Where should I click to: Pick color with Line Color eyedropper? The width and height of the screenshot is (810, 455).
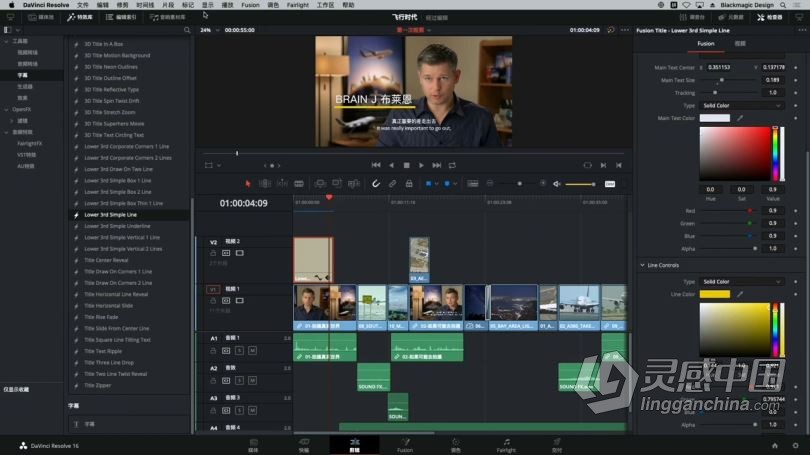tap(740, 294)
